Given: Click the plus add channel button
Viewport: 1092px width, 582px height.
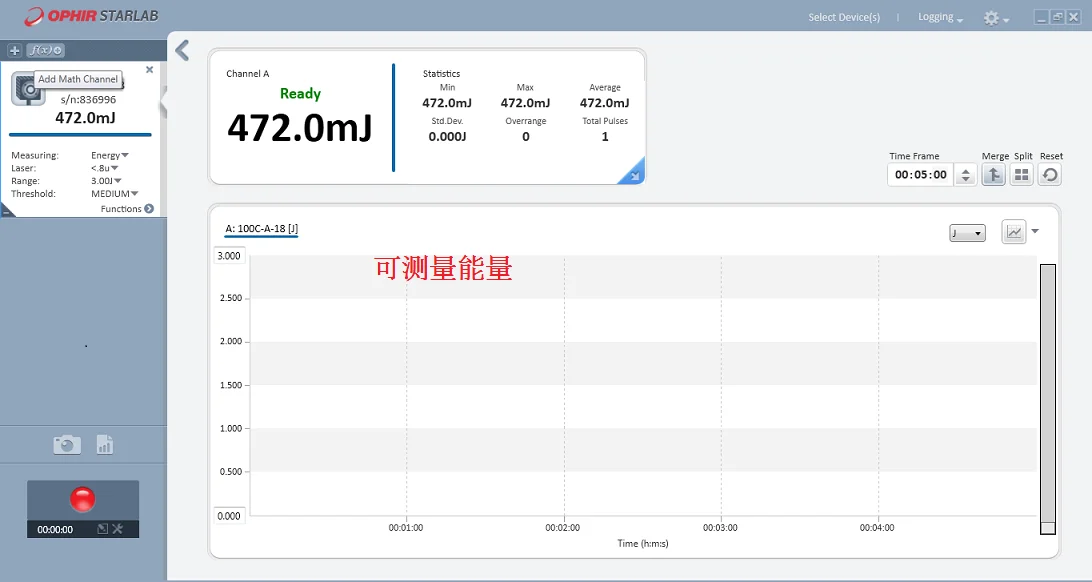Looking at the screenshot, I should point(15,50).
